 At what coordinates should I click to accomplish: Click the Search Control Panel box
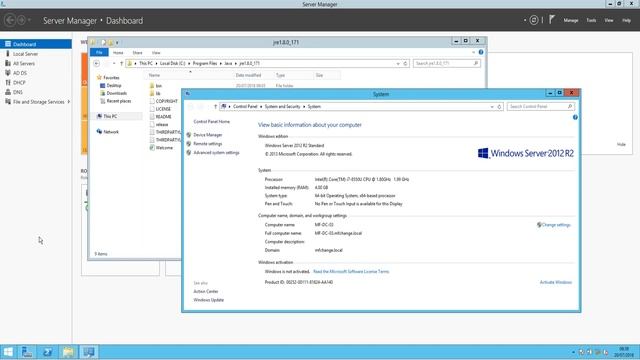541,107
